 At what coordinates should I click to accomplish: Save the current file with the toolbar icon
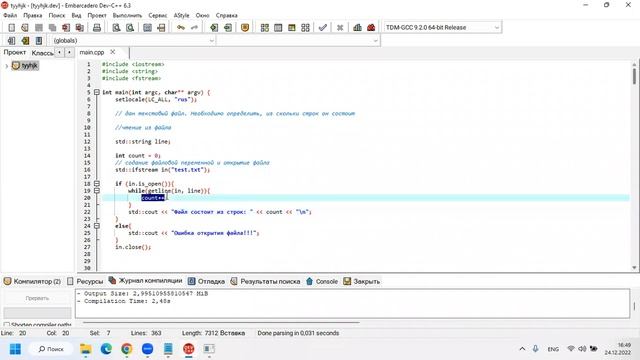(x=39, y=28)
